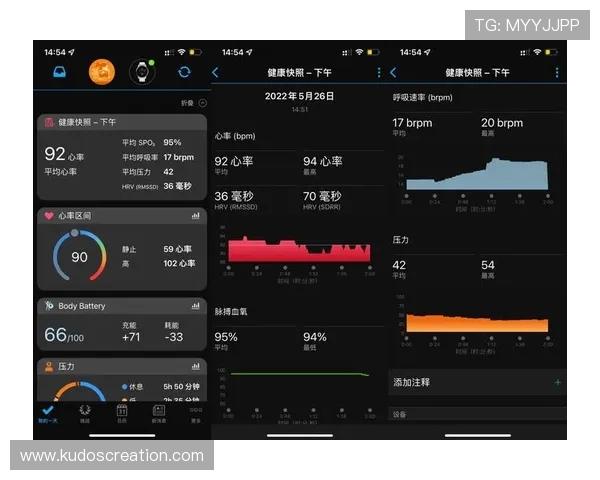Open the 更多 three-dots tab
This screenshot has width=600, height=480.
[x=196, y=415]
